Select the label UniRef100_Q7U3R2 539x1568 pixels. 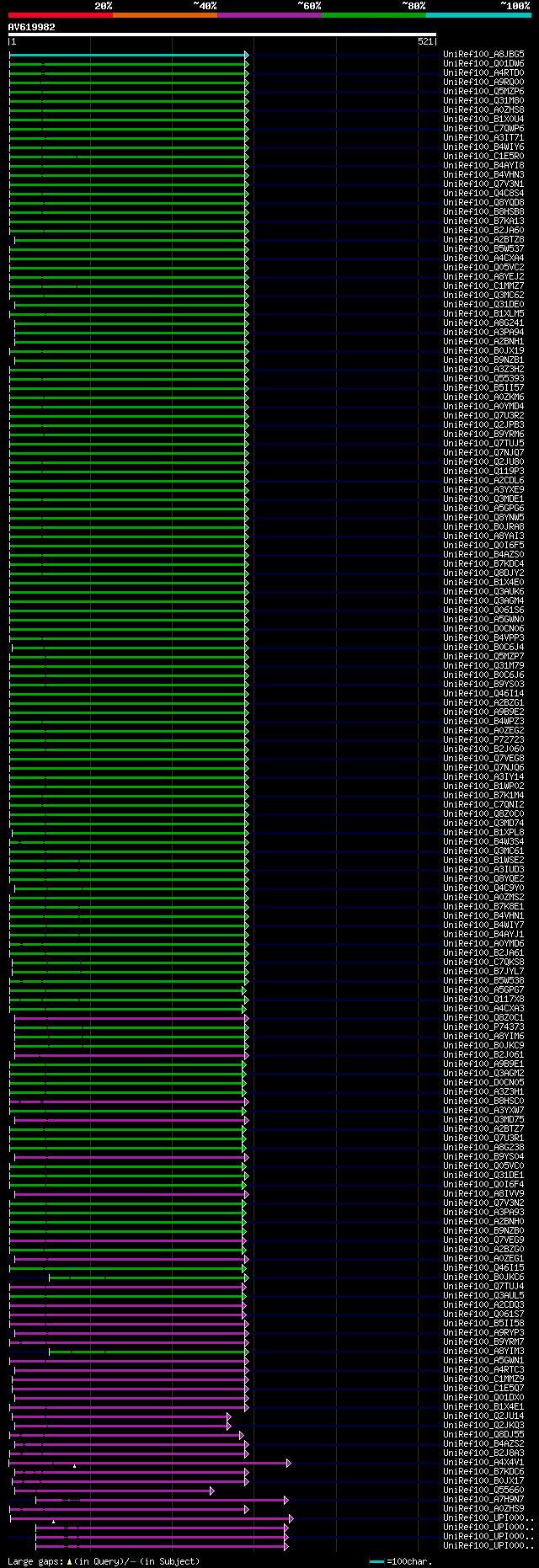[x=483, y=415]
